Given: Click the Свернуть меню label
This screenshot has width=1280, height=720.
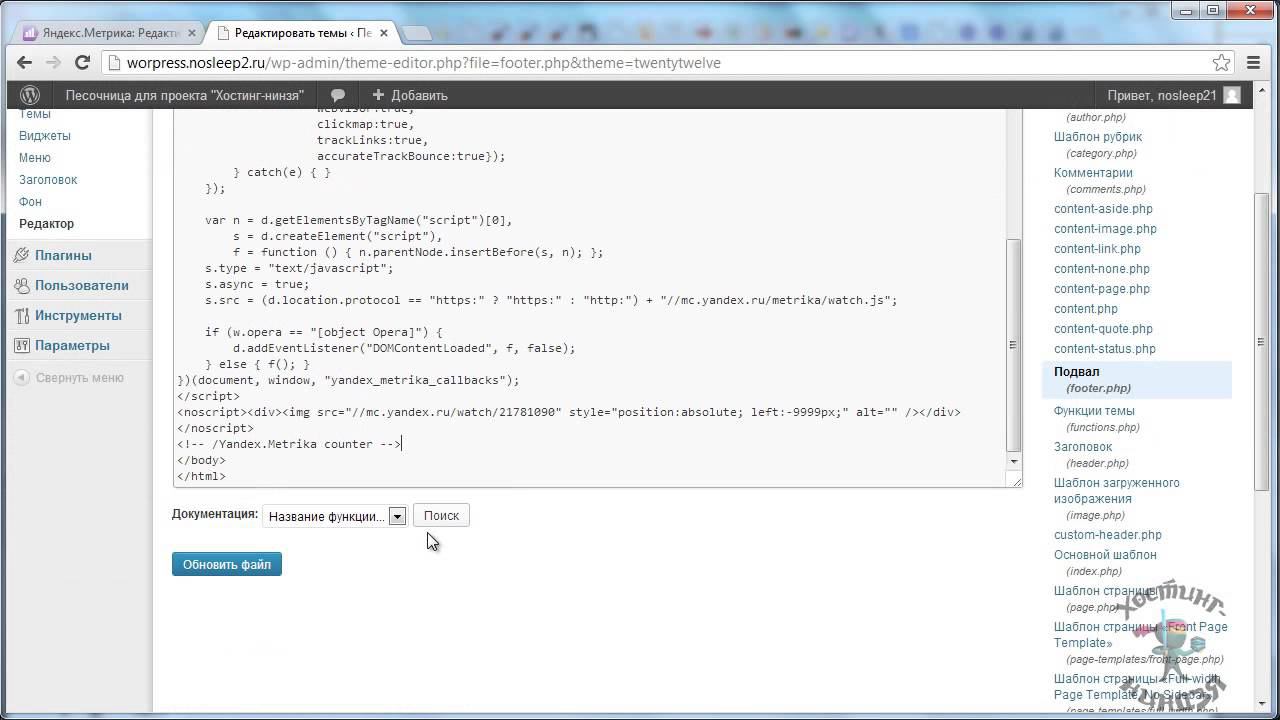Looking at the screenshot, I should [x=80, y=378].
